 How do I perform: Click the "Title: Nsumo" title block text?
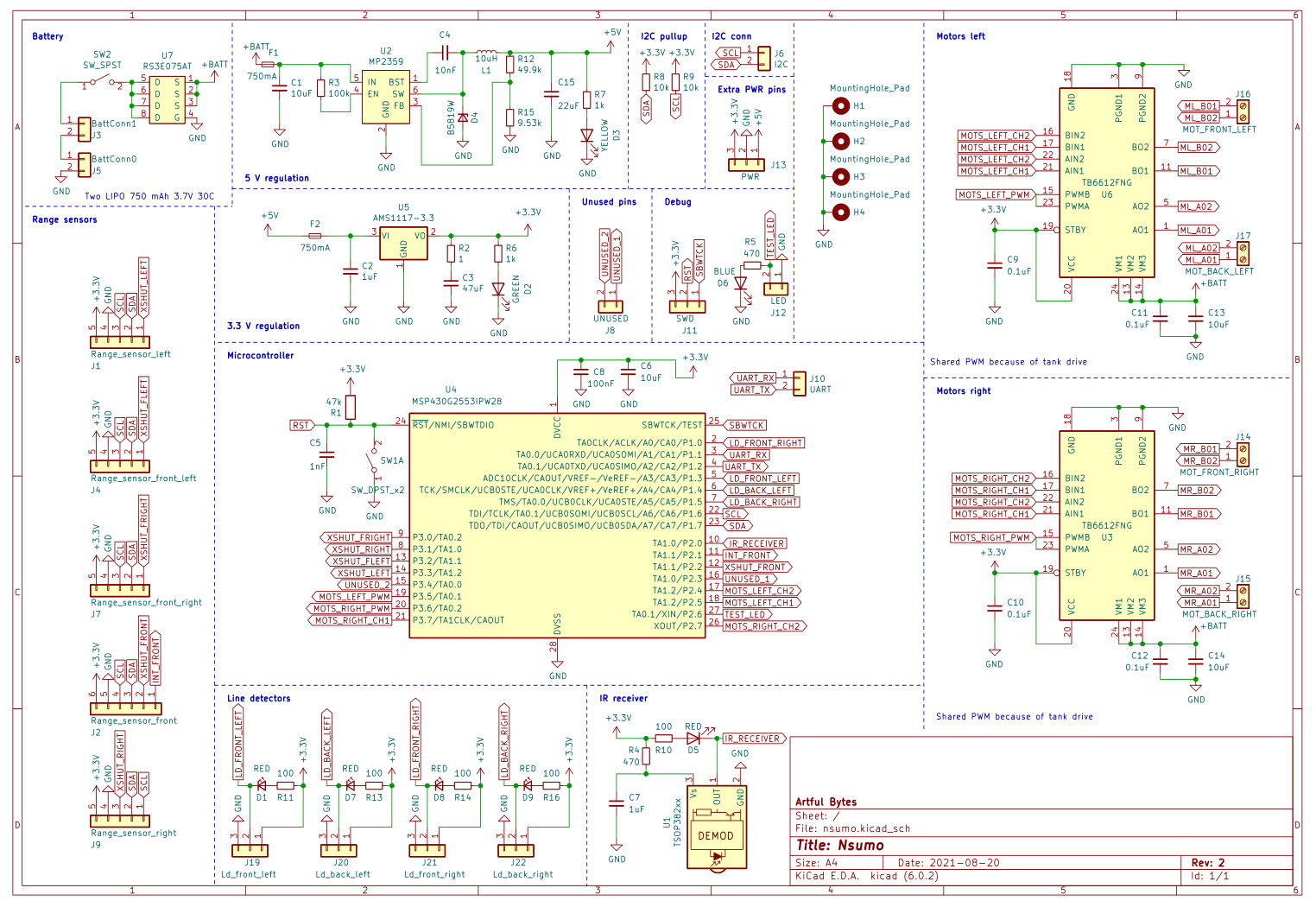tap(840, 846)
